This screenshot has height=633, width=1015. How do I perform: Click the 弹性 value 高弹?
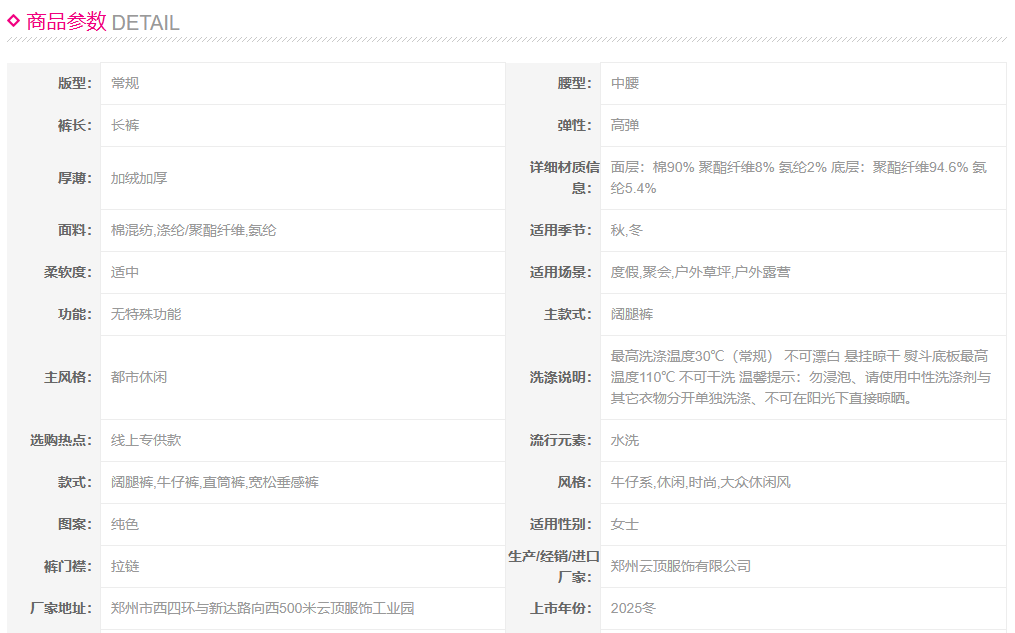(x=625, y=126)
